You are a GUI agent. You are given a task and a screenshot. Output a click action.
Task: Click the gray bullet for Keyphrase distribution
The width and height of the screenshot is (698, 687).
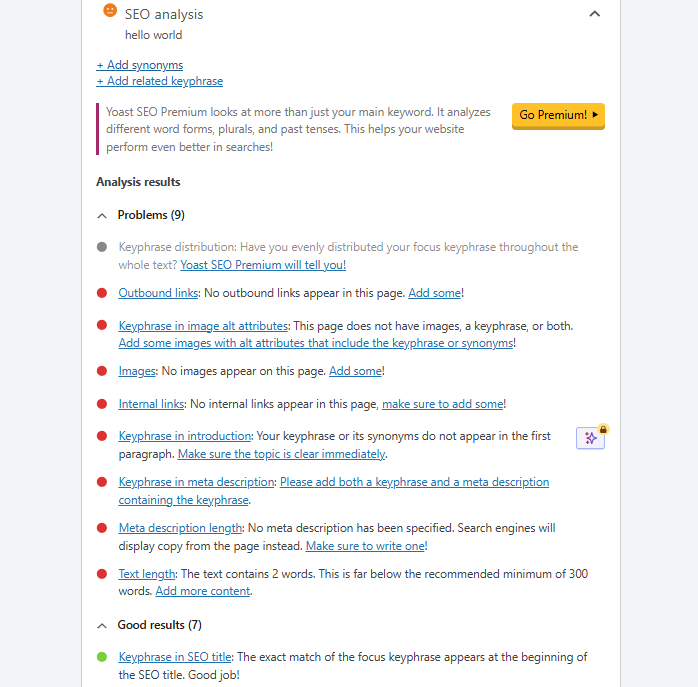[102, 247]
